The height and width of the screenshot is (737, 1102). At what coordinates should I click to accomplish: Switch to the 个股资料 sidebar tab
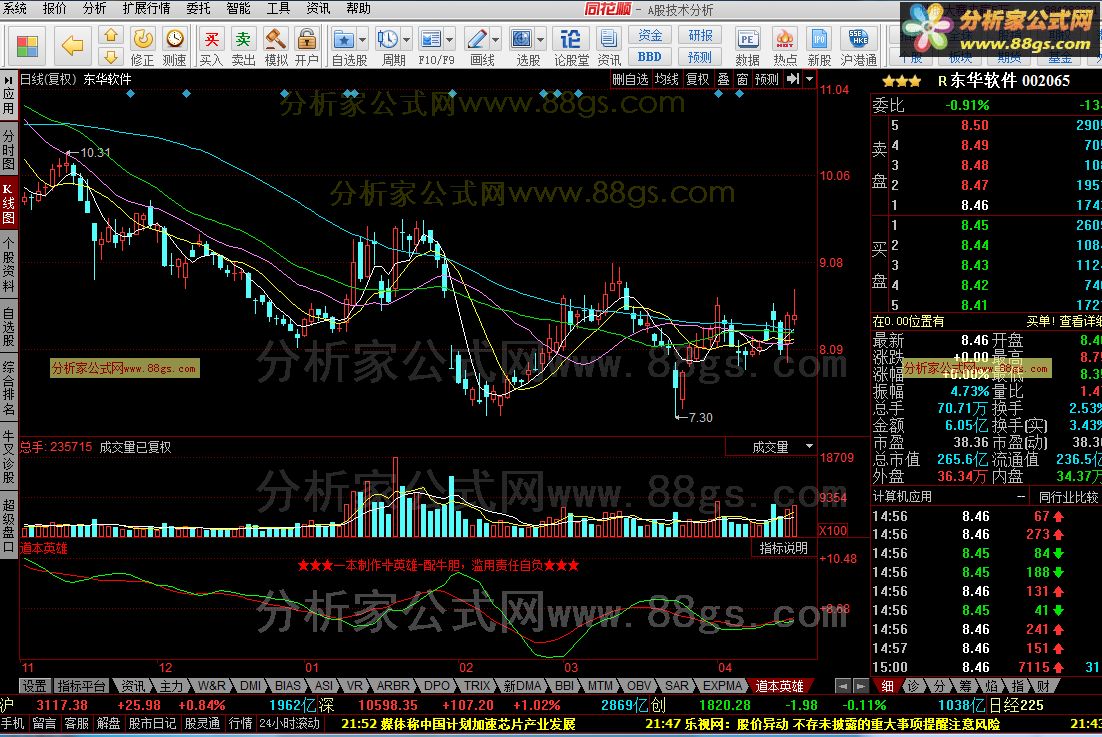point(8,263)
